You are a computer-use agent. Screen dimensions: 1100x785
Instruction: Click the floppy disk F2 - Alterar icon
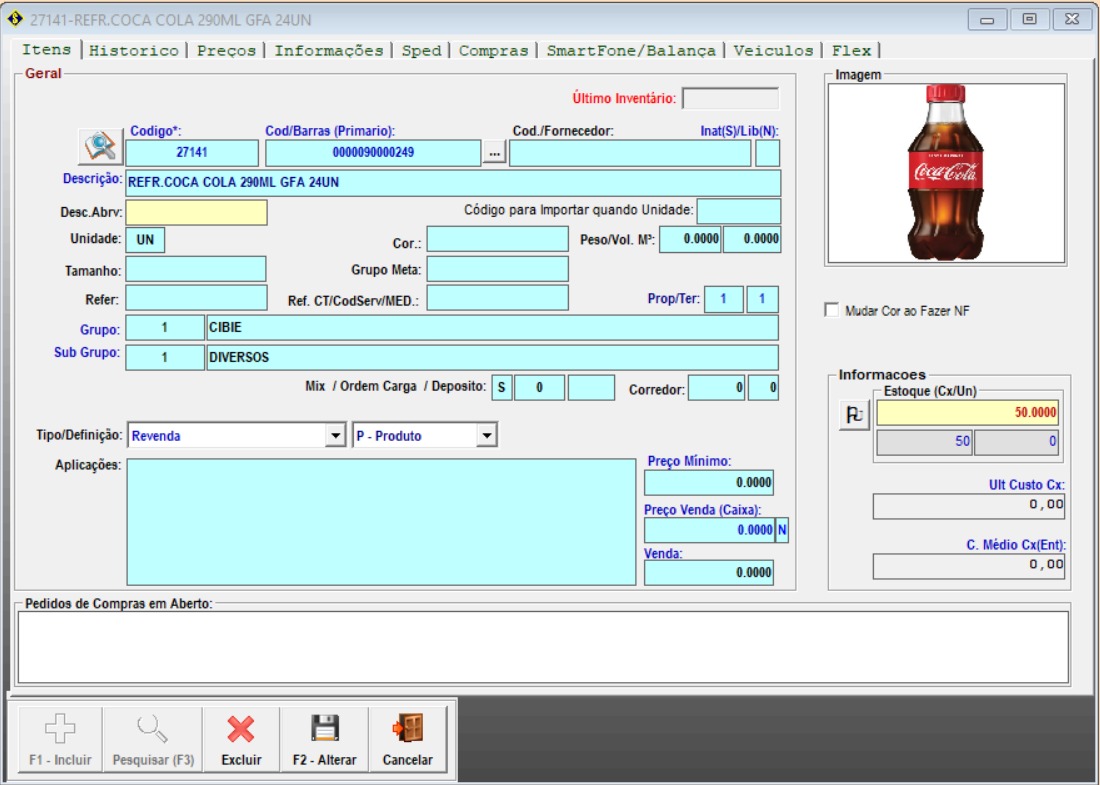click(325, 730)
